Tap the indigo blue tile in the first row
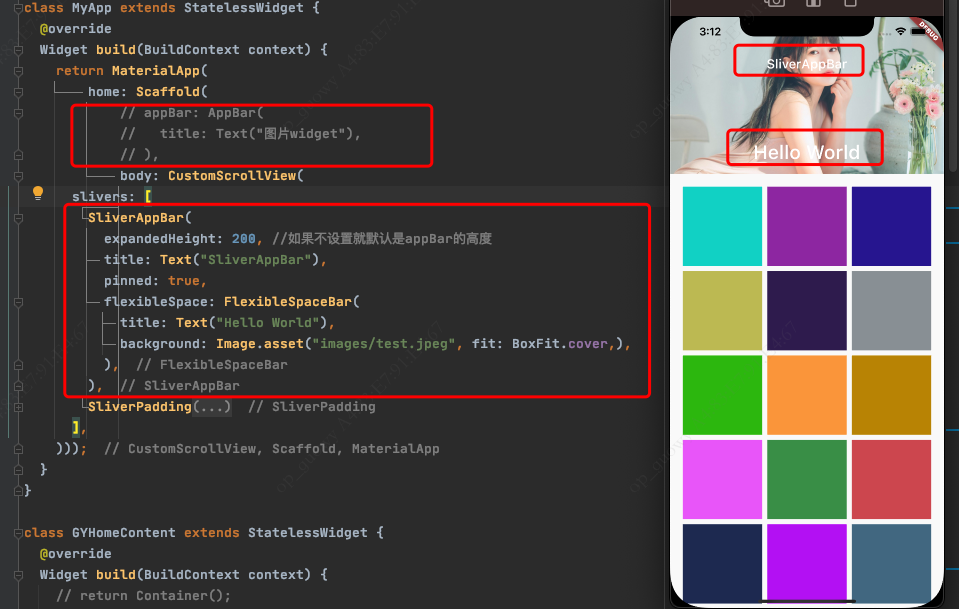The width and height of the screenshot is (959, 609). tap(891, 226)
